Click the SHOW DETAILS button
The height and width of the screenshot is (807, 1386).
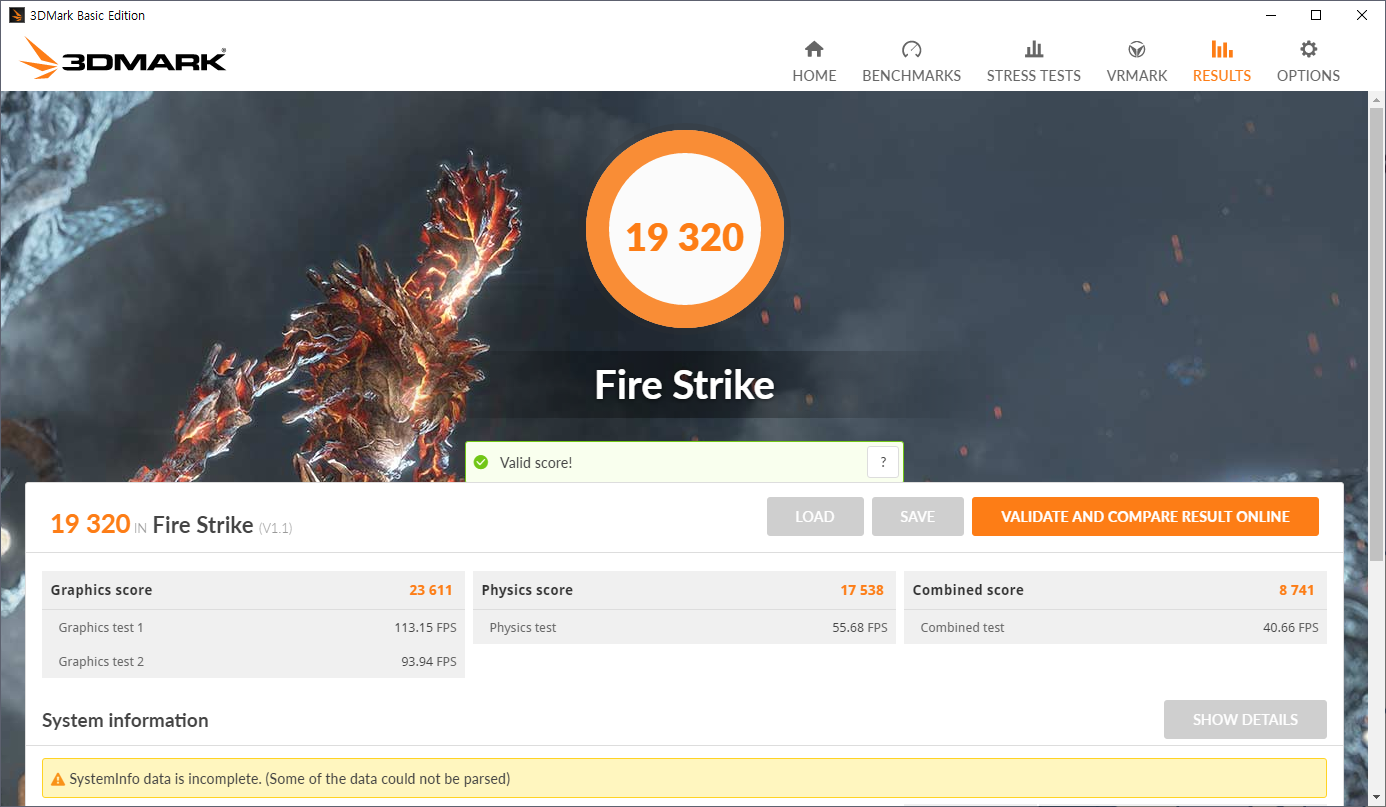coord(1245,720)
